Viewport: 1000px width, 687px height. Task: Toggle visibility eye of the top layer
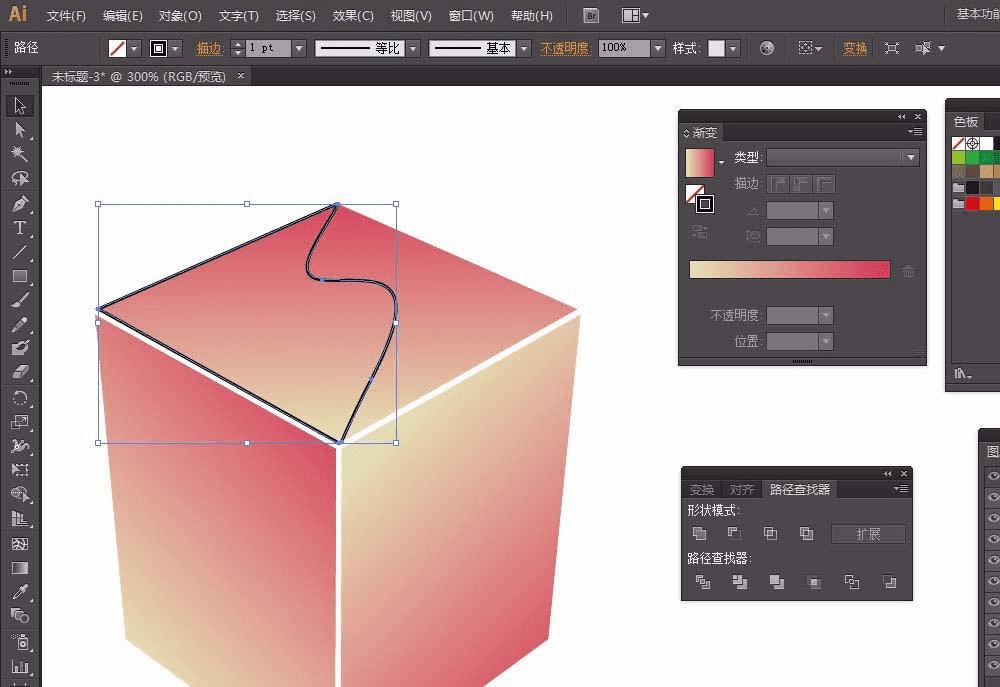(x=993, y=477)
